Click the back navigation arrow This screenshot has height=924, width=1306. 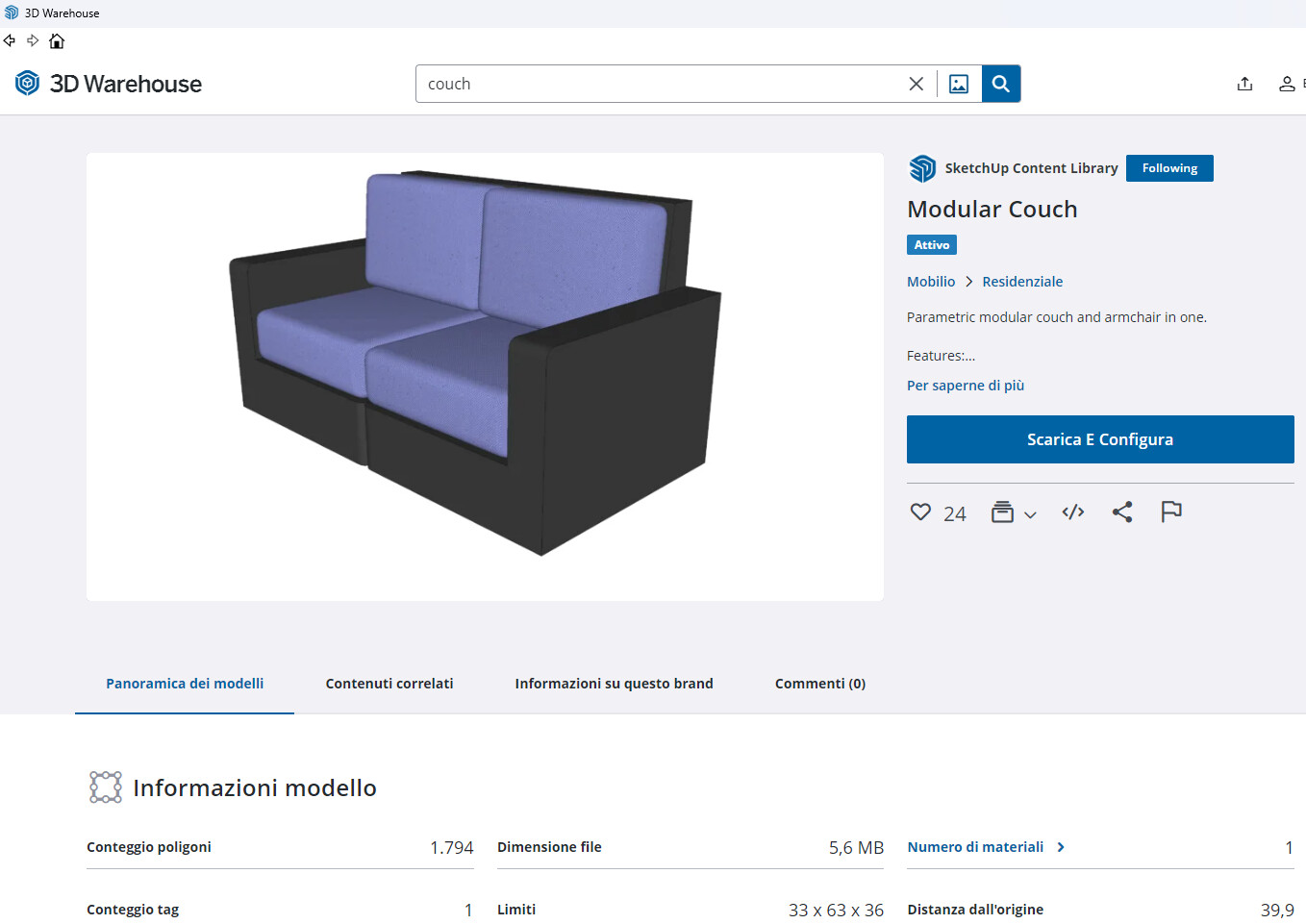(10, 40)
